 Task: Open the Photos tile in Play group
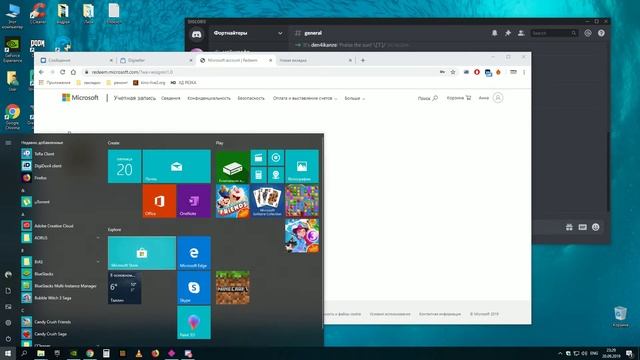[302, 167]
